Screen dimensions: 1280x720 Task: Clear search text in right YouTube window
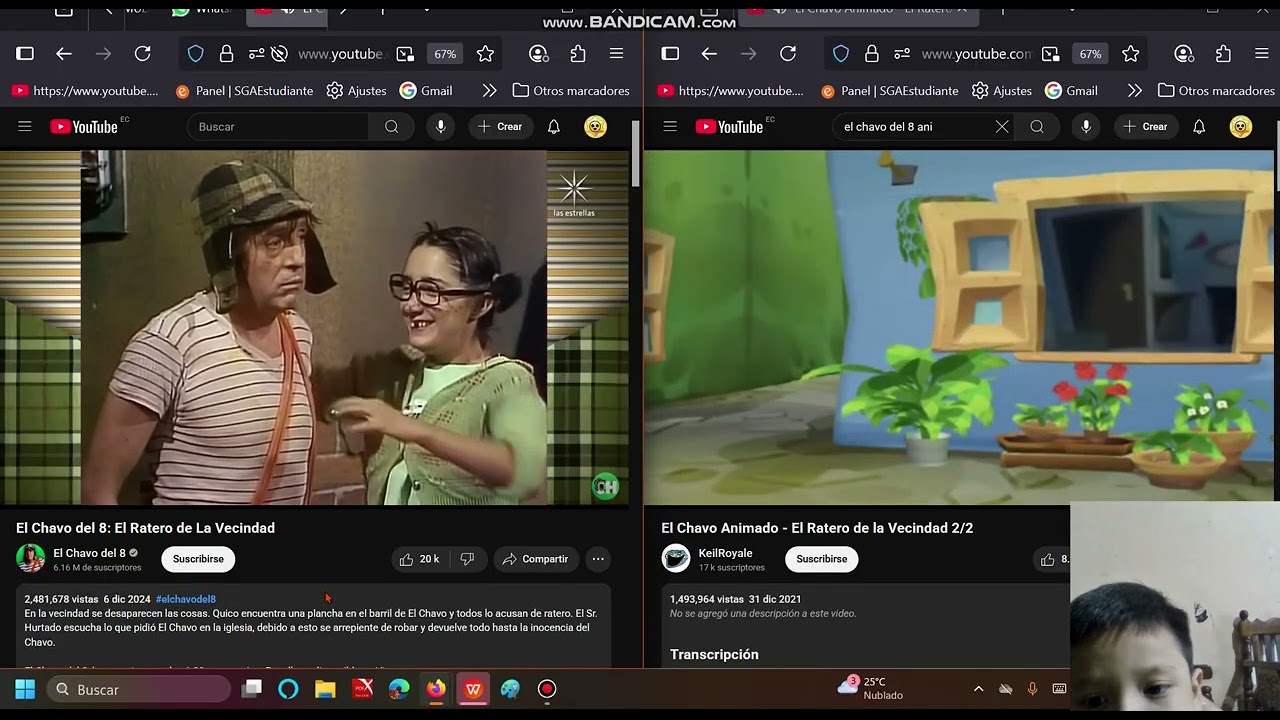click(x=1002, y=127)
